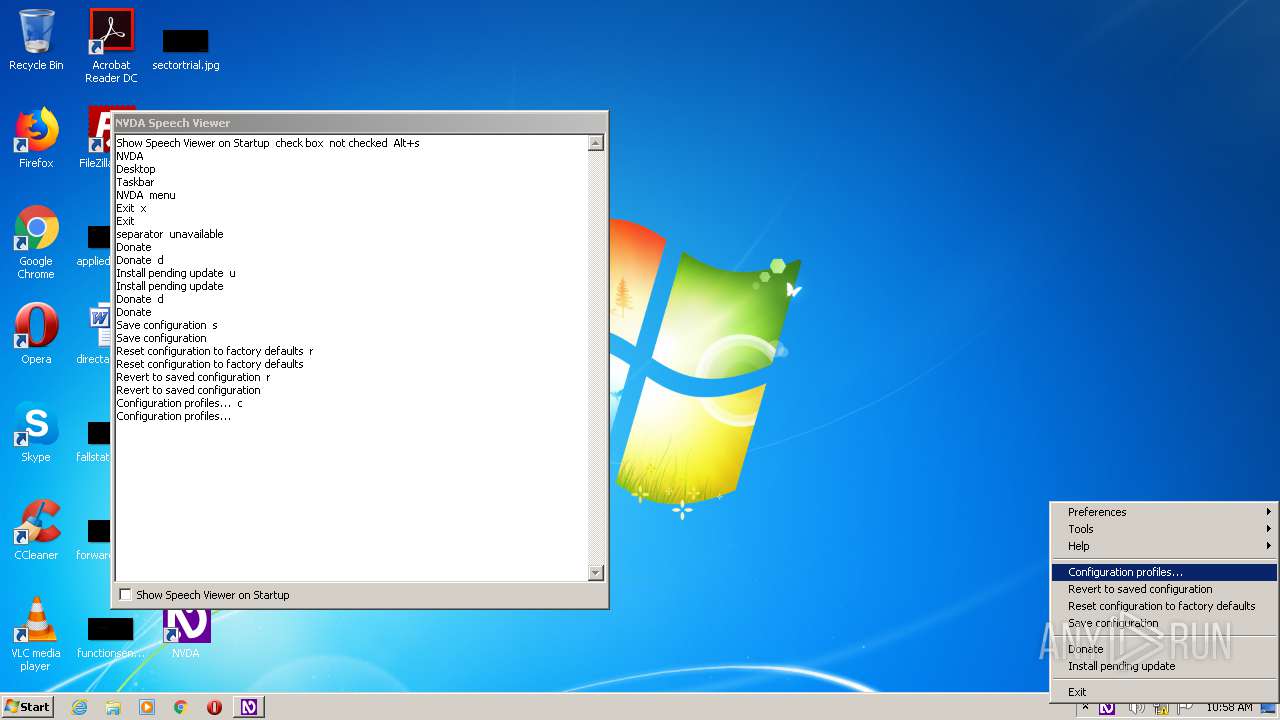Open the NVDA desktop shortcut
Viewport: 1280px width, 720px height.
click(x=186, y=632)
